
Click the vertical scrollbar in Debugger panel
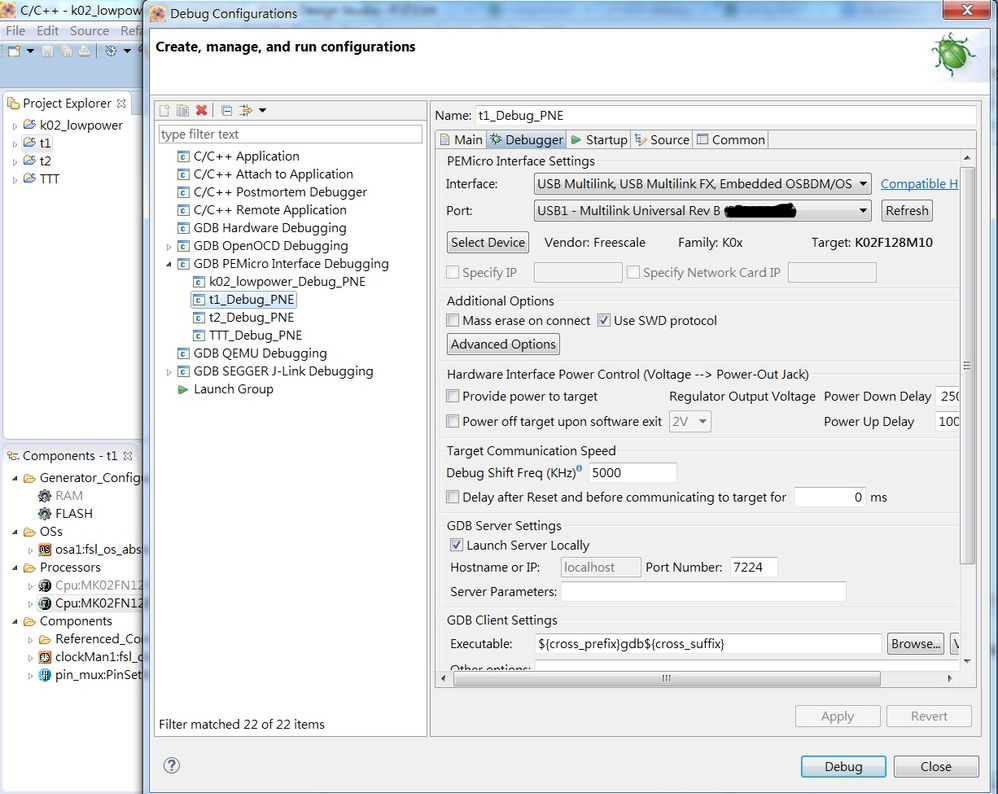(967, 365)
